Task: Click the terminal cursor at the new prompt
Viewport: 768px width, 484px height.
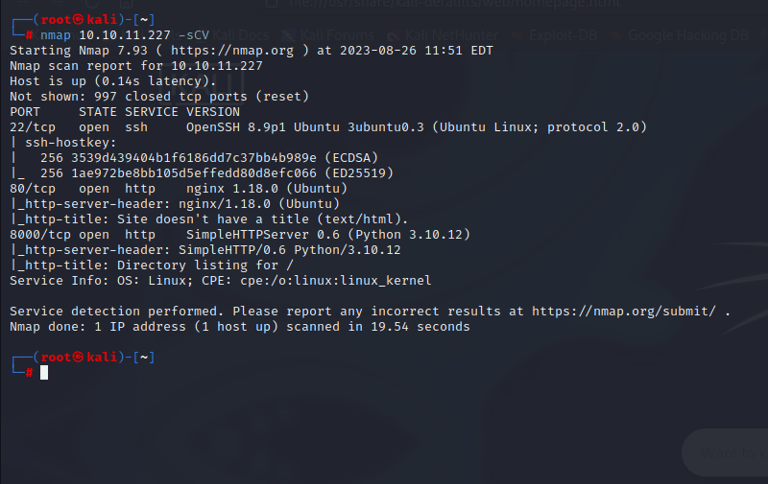Action: click(44, 372)
